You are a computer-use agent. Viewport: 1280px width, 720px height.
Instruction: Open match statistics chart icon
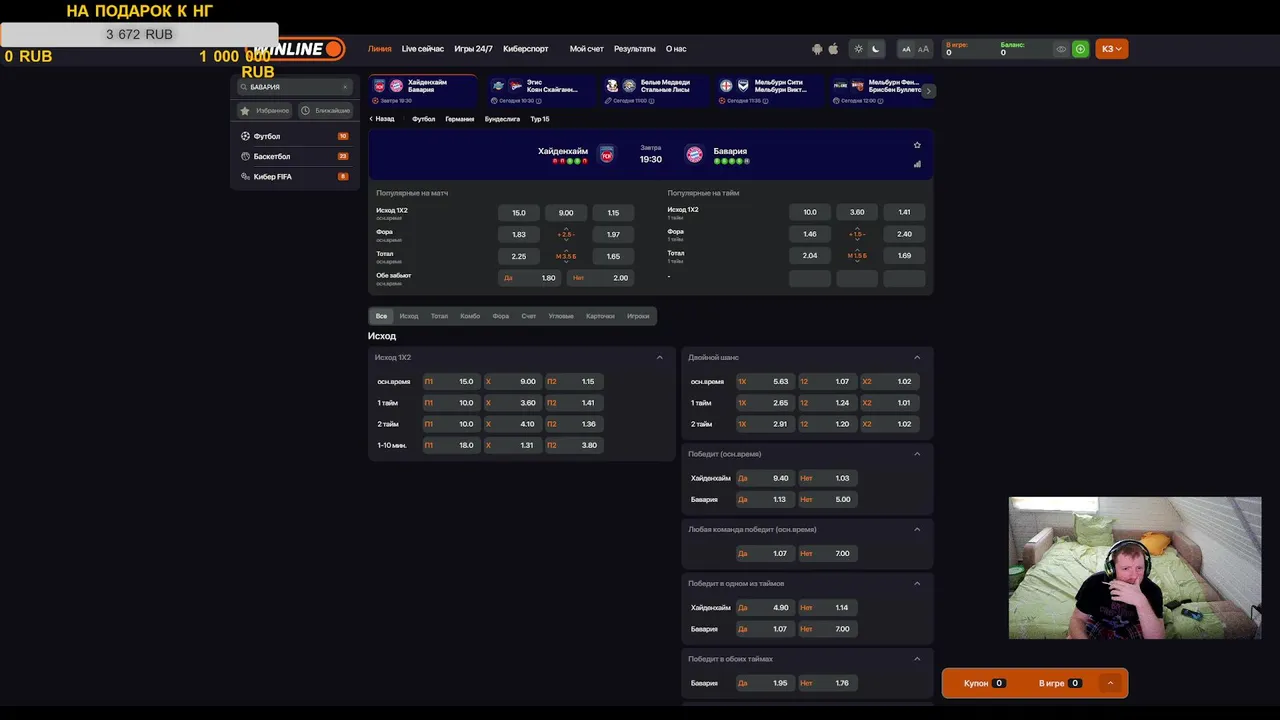click(x=917, y=164)
